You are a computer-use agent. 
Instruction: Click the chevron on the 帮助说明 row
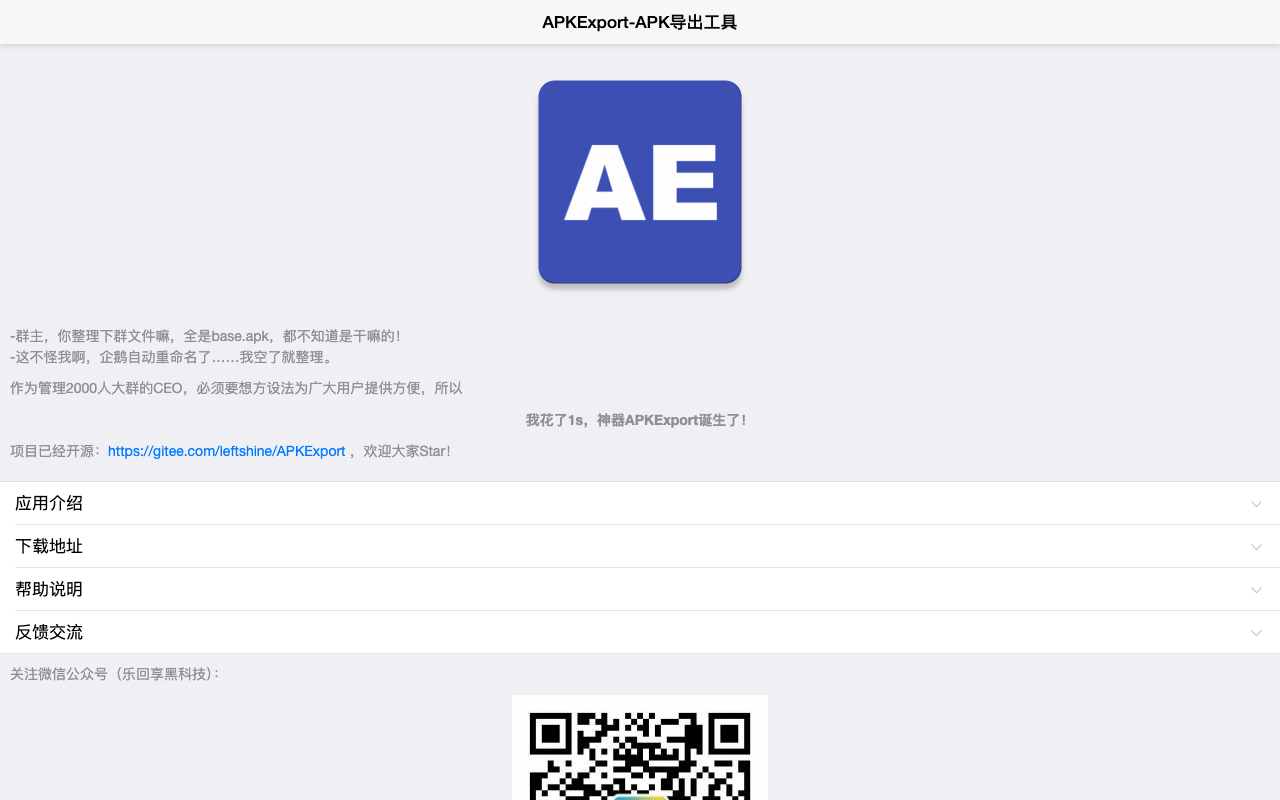(1257, 590)
